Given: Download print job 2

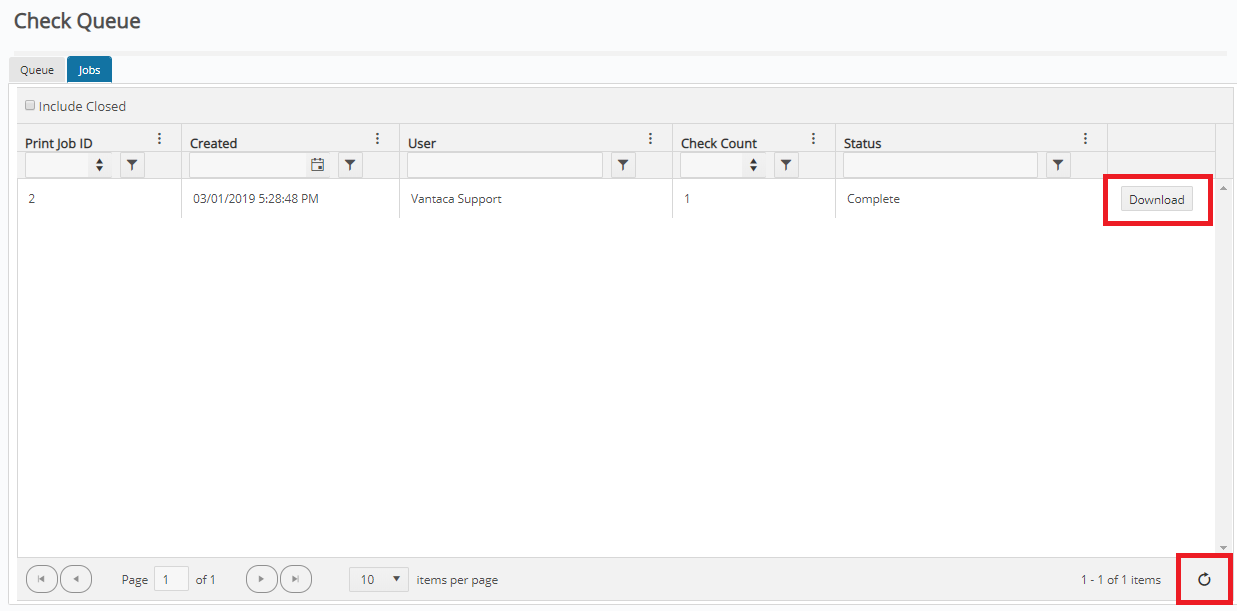Looking at the screenshot, I should pos(1156,199).
